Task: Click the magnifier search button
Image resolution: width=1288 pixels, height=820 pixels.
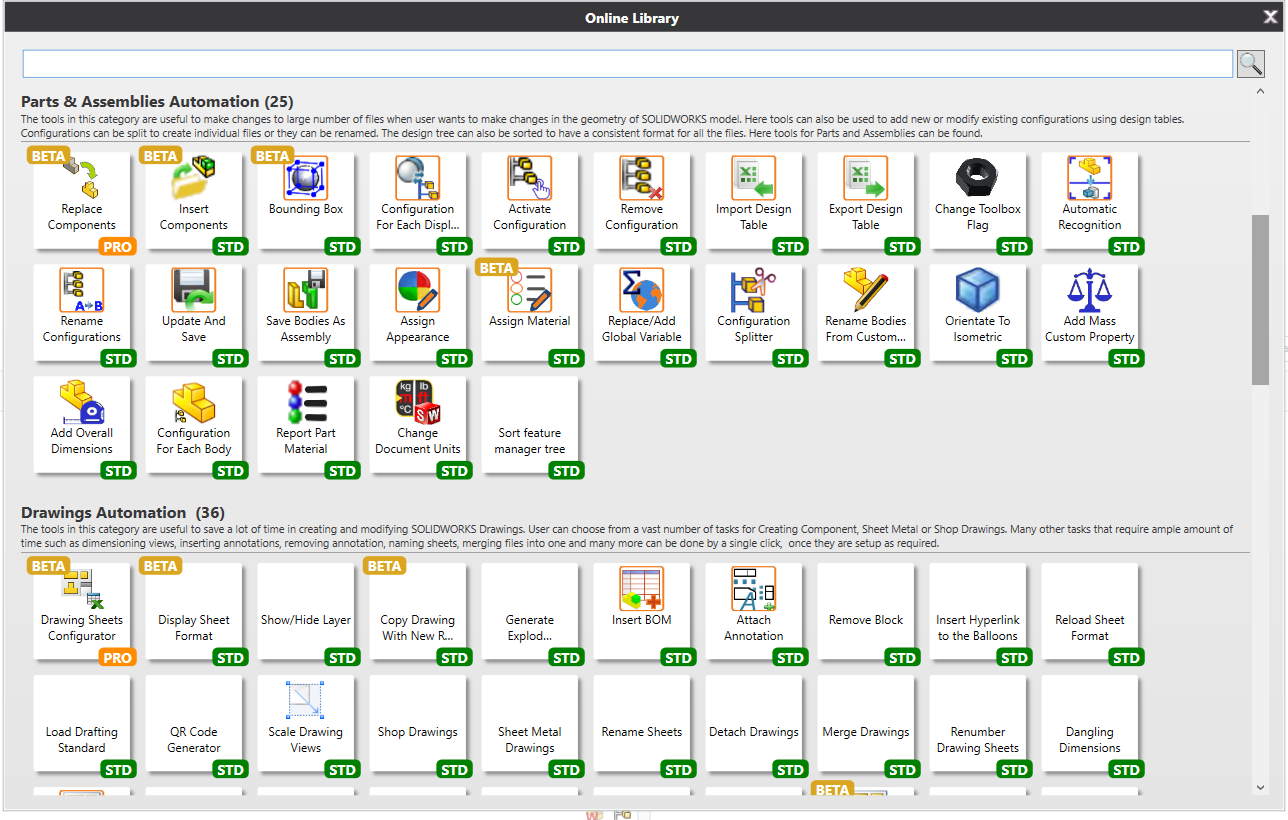Action: tap(1251, 64)
